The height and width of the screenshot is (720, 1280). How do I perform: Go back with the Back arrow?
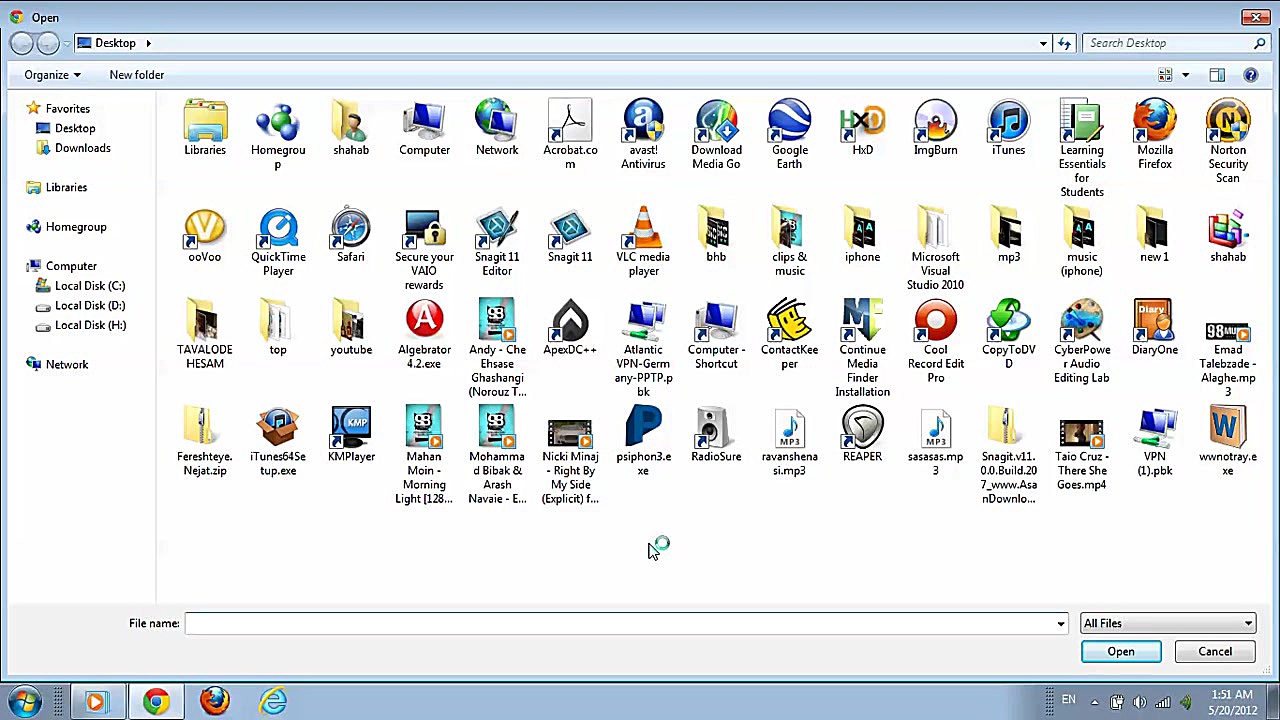[x=21, y=43]
